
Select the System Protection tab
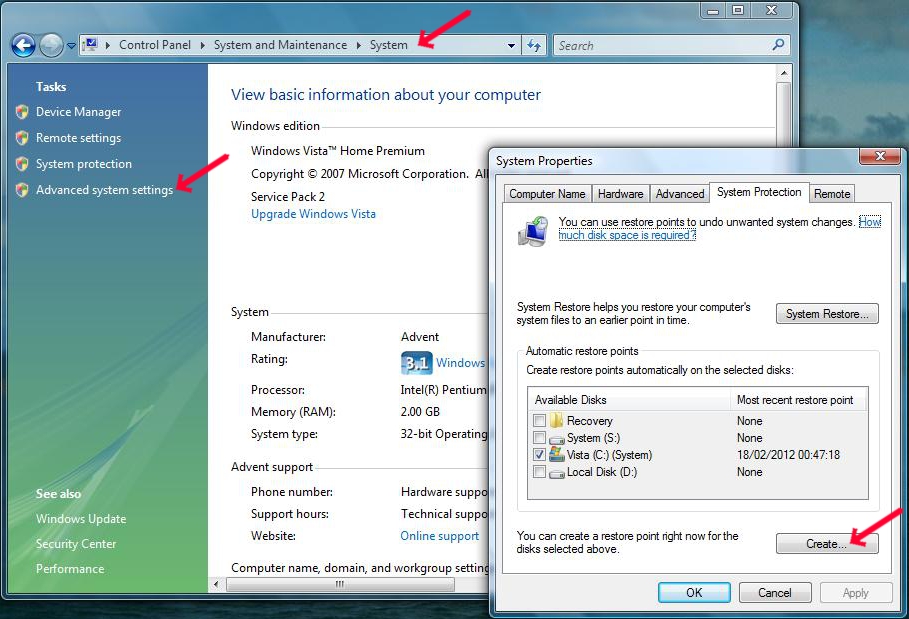(x=759, y=192)
